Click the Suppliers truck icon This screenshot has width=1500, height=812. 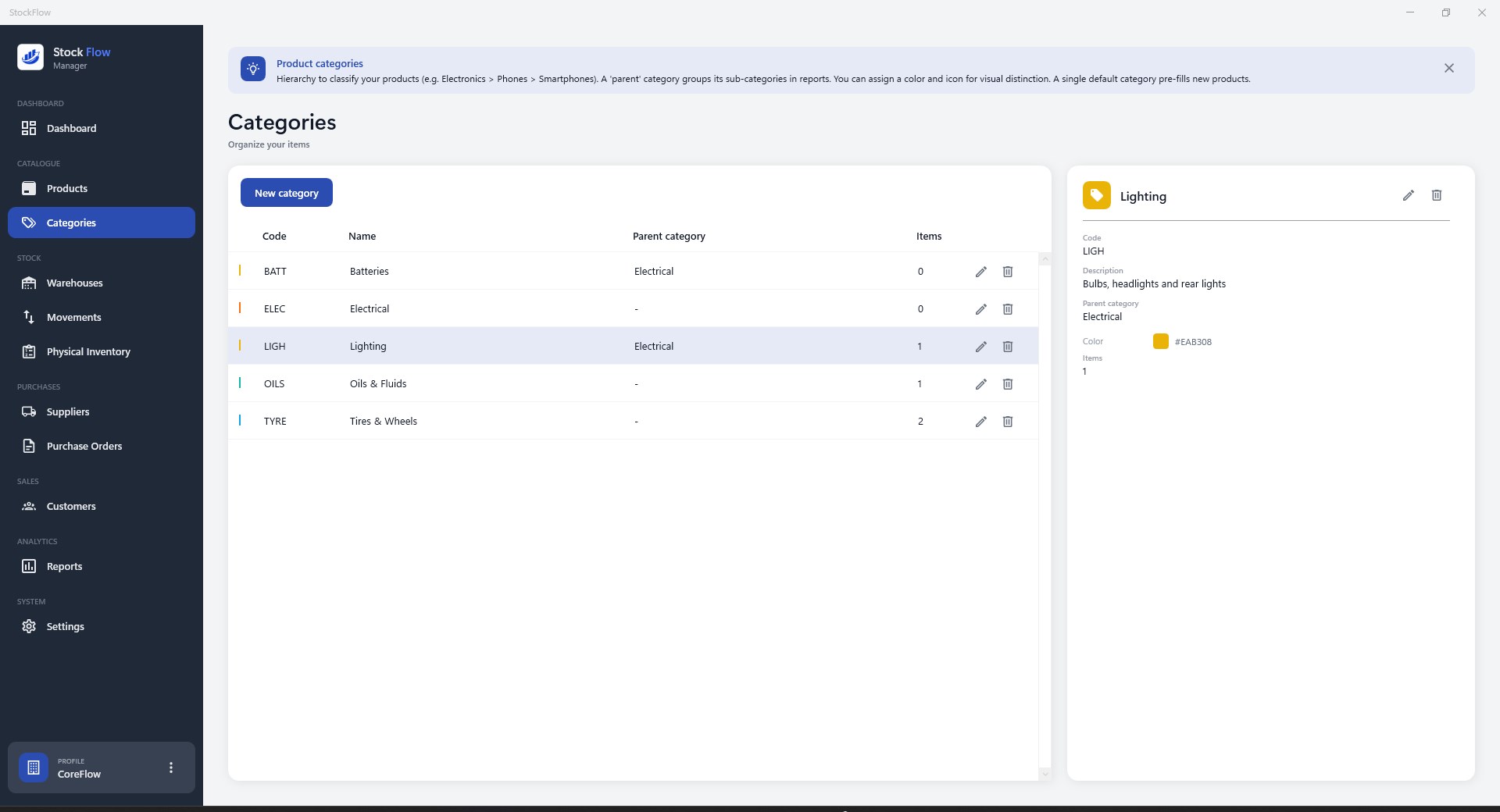coord(29,411)
